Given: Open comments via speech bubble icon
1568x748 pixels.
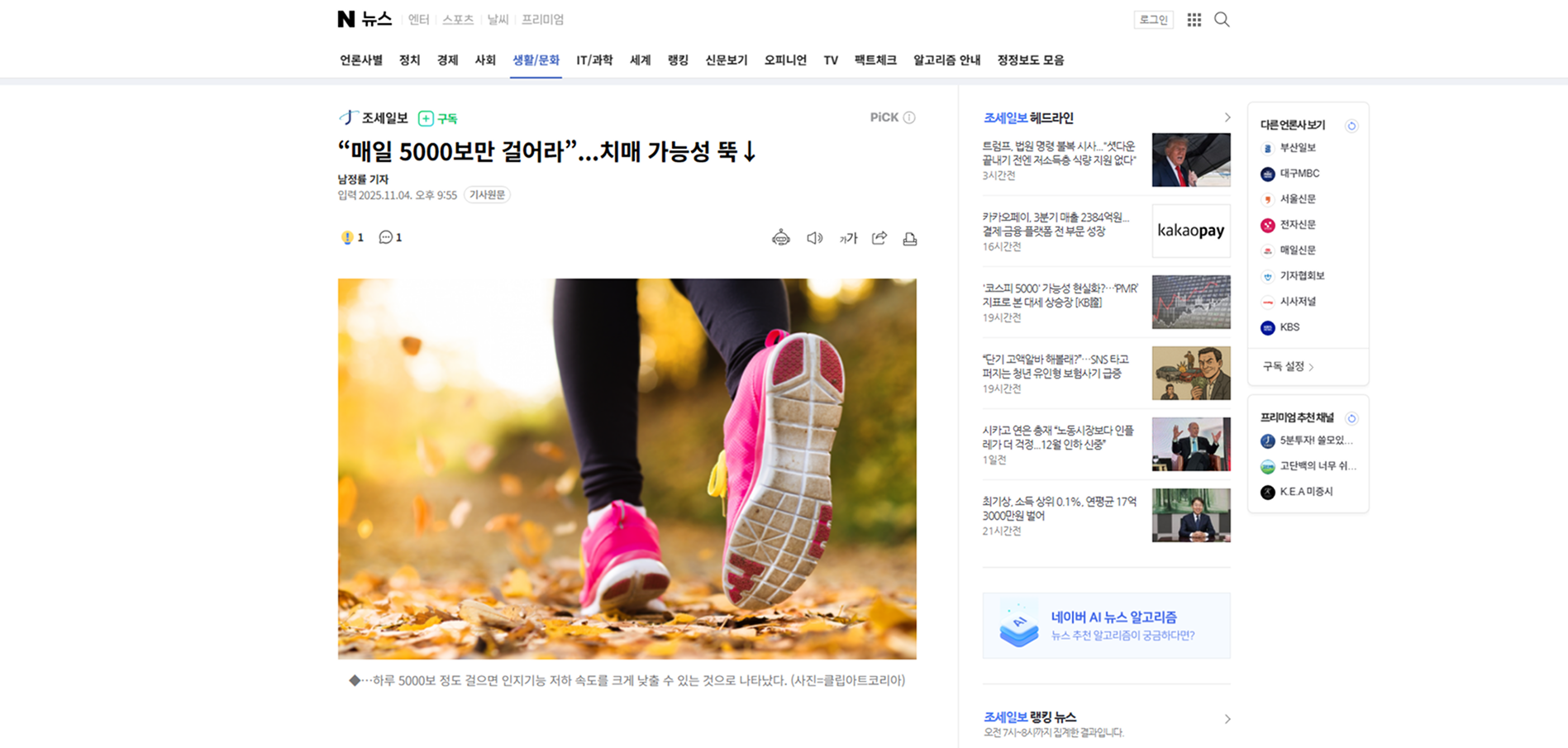Looking at the screenshot, I should tap(390, 237).
